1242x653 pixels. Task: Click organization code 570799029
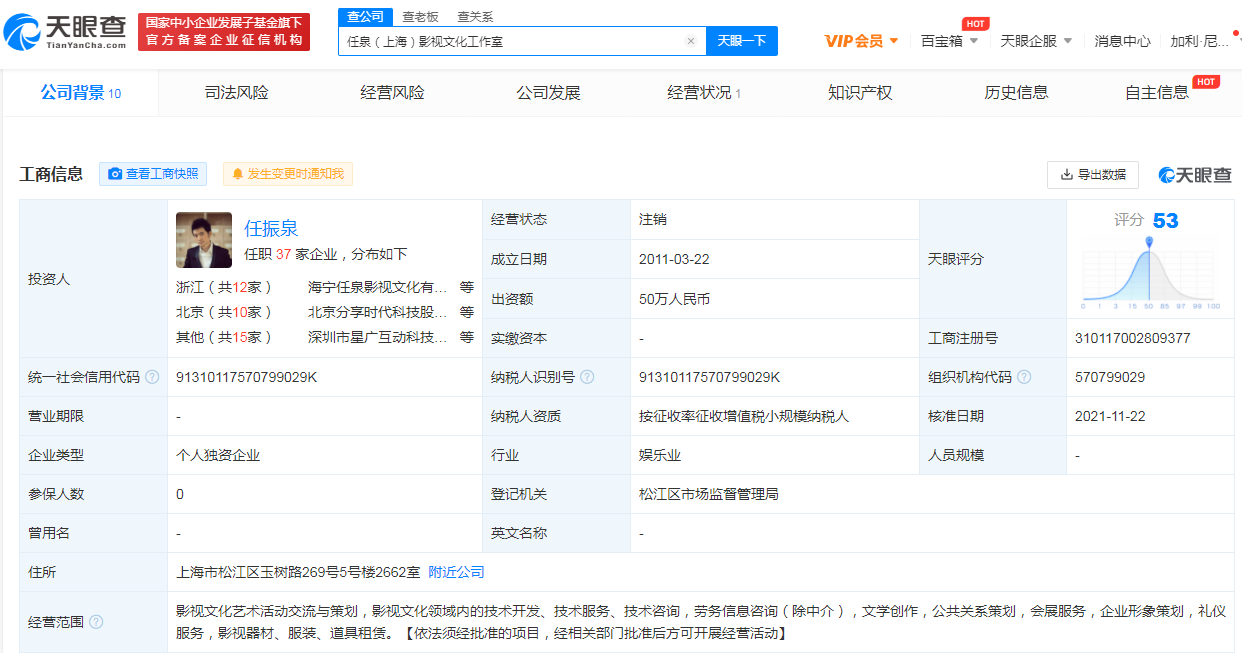[1110, 377]
